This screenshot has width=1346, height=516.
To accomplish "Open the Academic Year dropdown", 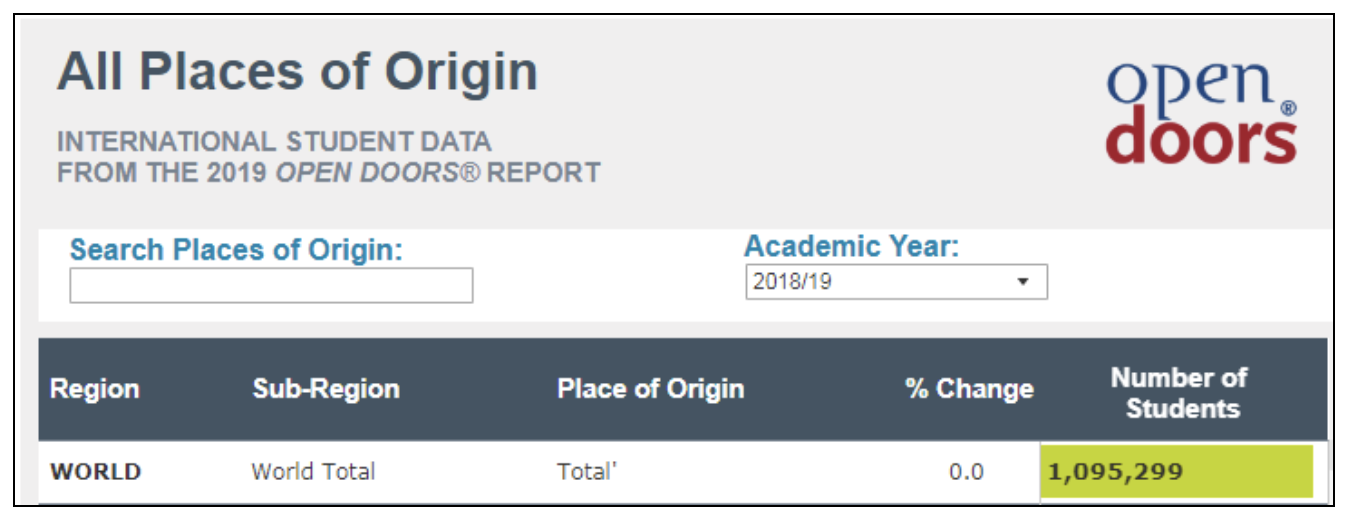I will click(x=896, y=282).
